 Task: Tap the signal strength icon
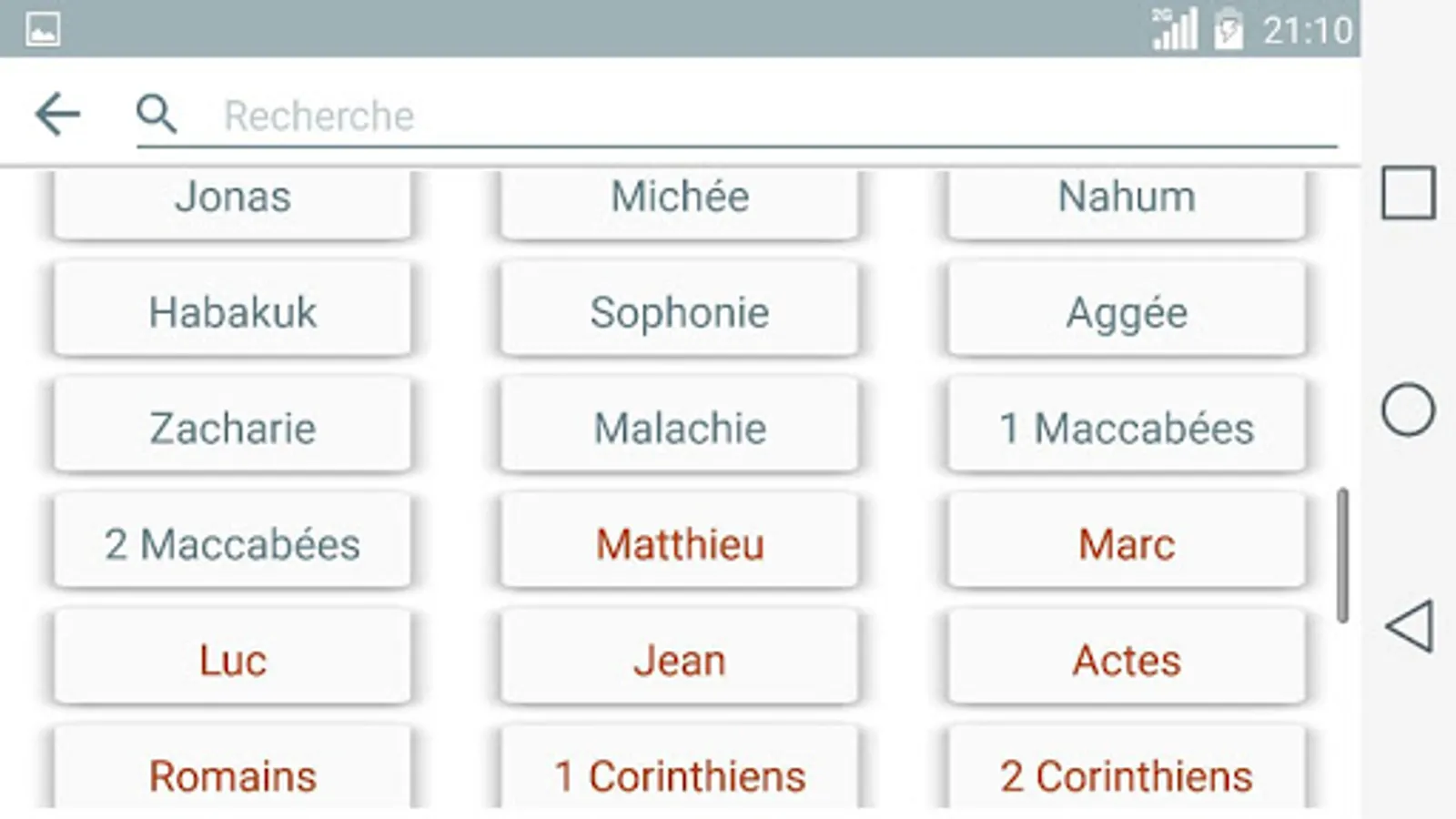1175,30
